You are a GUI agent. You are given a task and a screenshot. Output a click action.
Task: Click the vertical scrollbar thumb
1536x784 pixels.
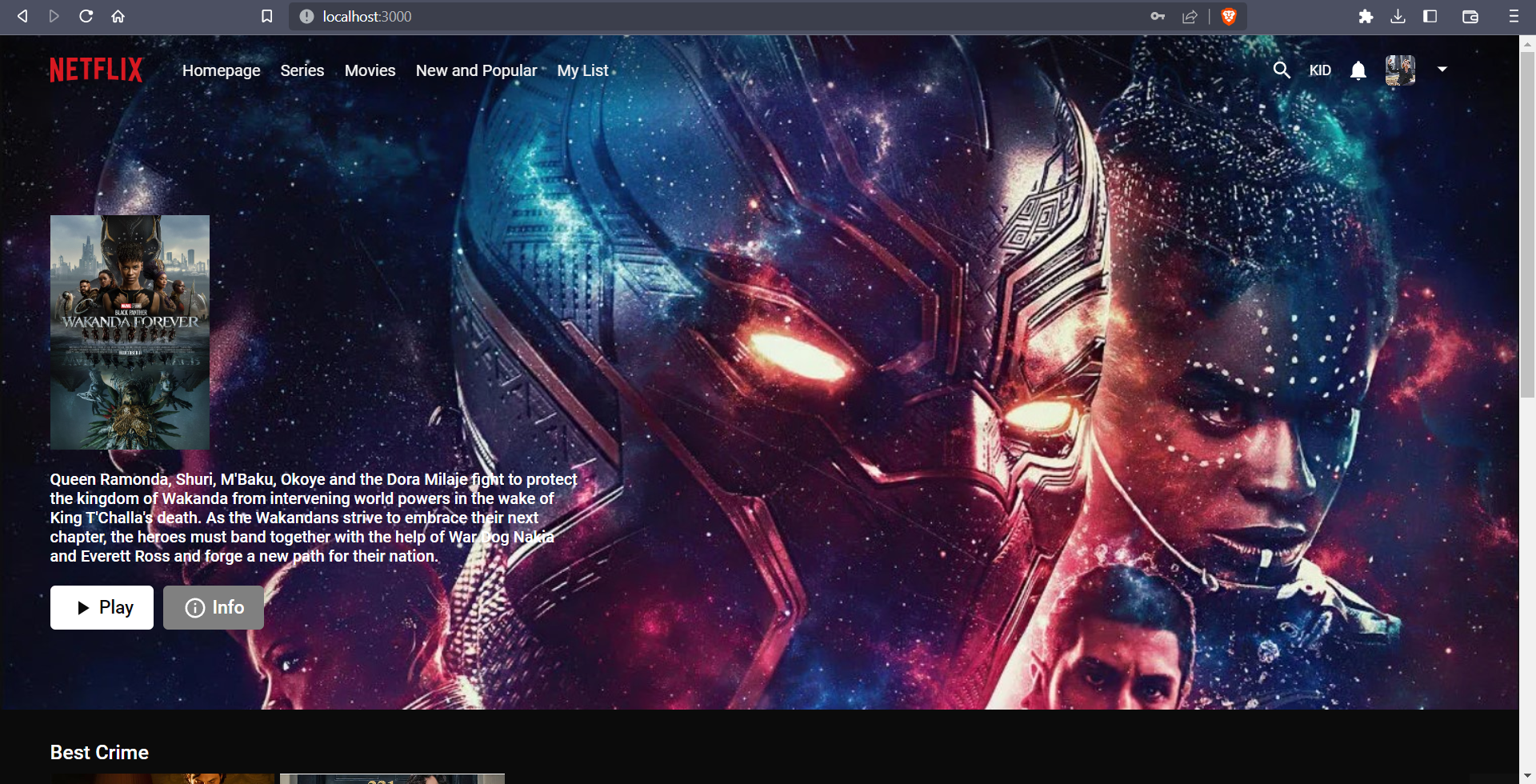pyautogui.click(x=1527, y=225)
